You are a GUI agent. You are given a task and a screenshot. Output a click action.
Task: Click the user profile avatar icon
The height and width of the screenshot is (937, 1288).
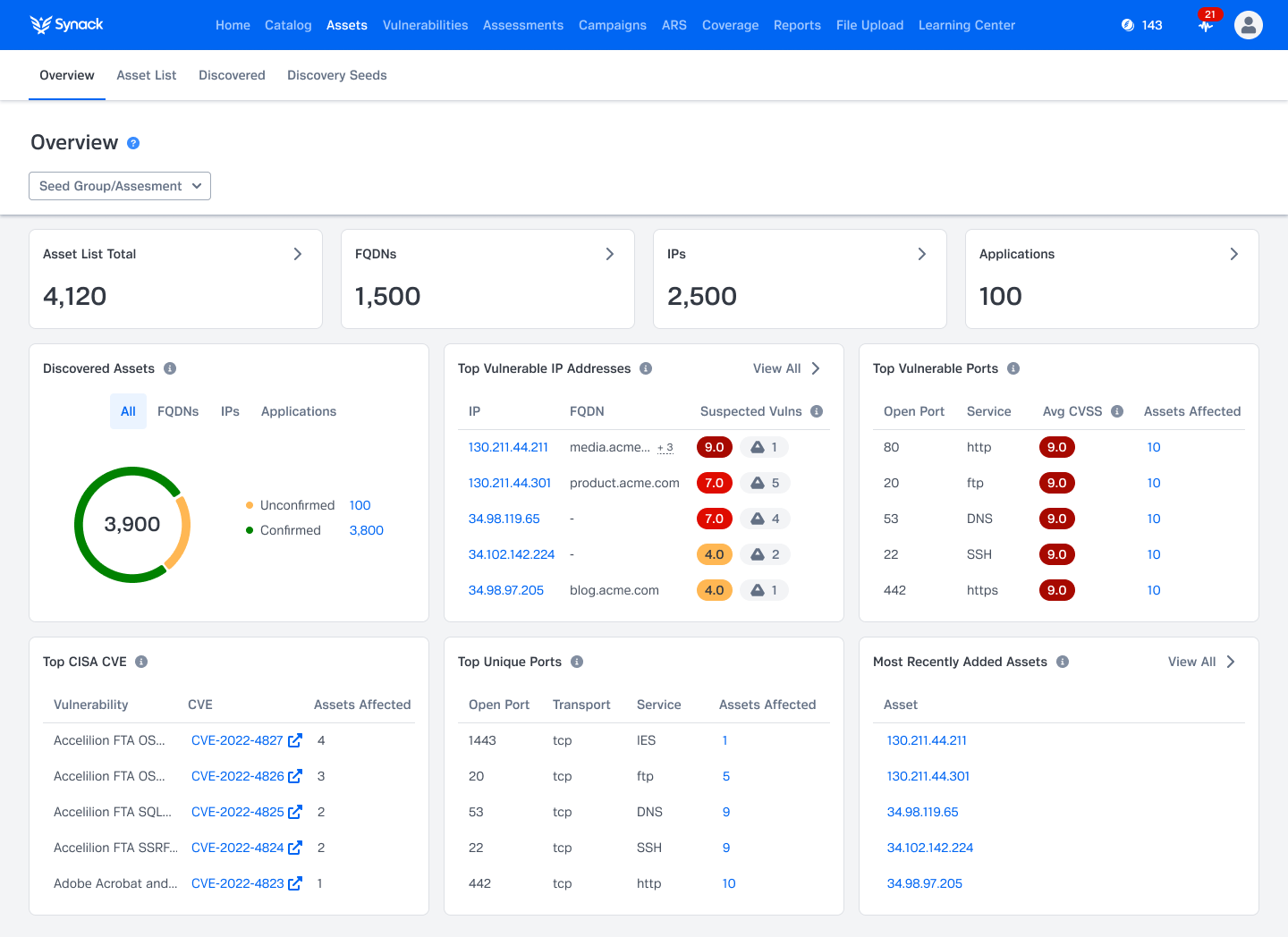tap(1248, 25)
